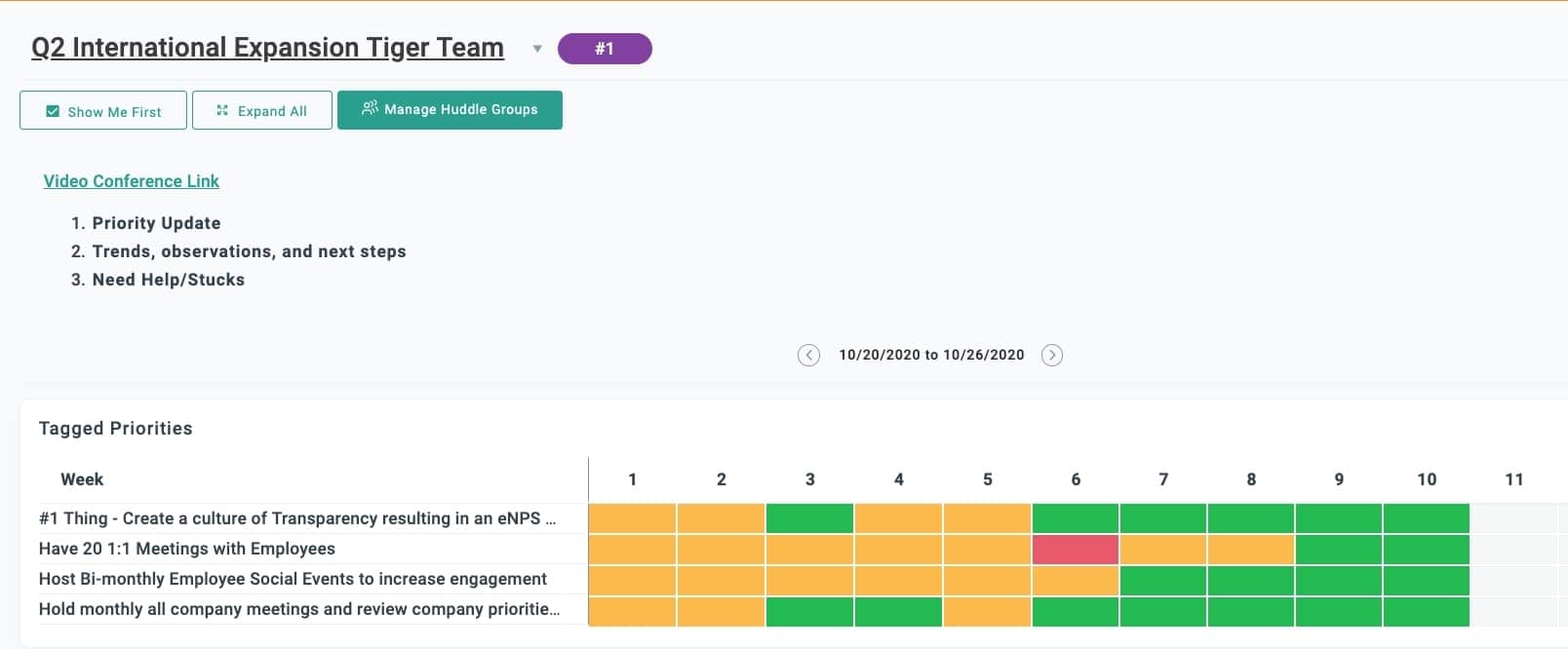Viewport: 1568px width, 649px height.
Task: Click the previous week arrow icon
Action: [808, 355]
